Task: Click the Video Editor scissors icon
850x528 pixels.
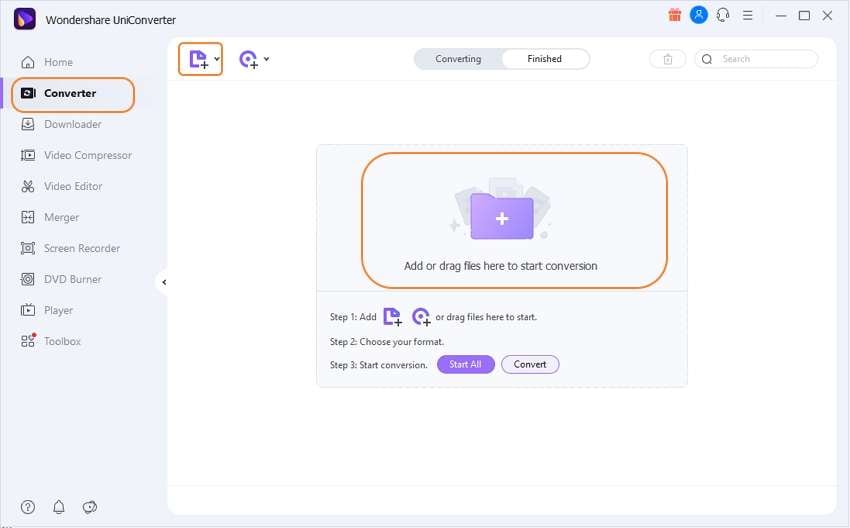Action: (28, 186)
